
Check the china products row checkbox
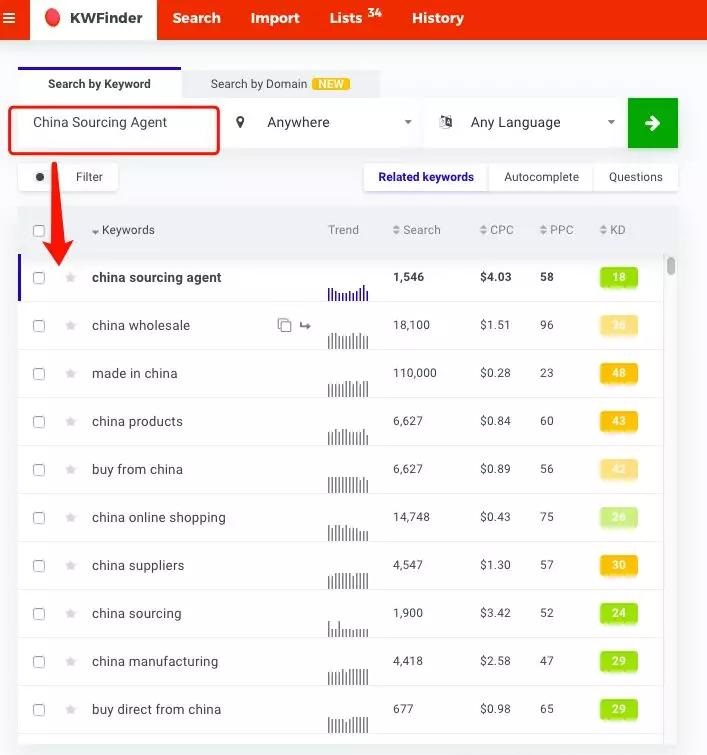(39, 422)
